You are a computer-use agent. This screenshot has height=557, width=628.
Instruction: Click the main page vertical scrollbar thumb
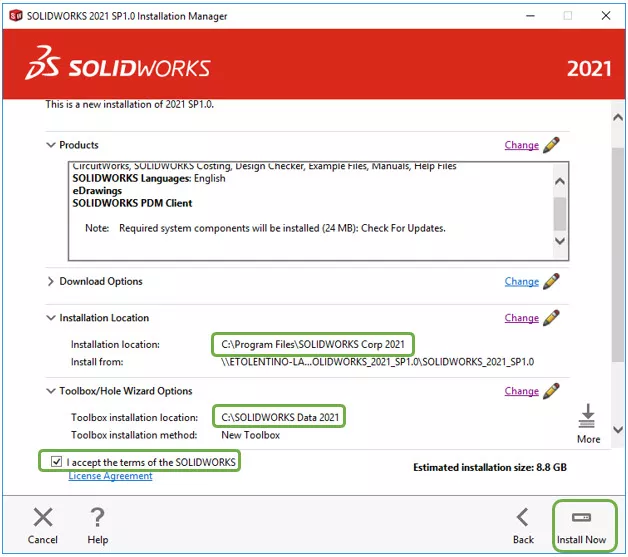[618, 255]
